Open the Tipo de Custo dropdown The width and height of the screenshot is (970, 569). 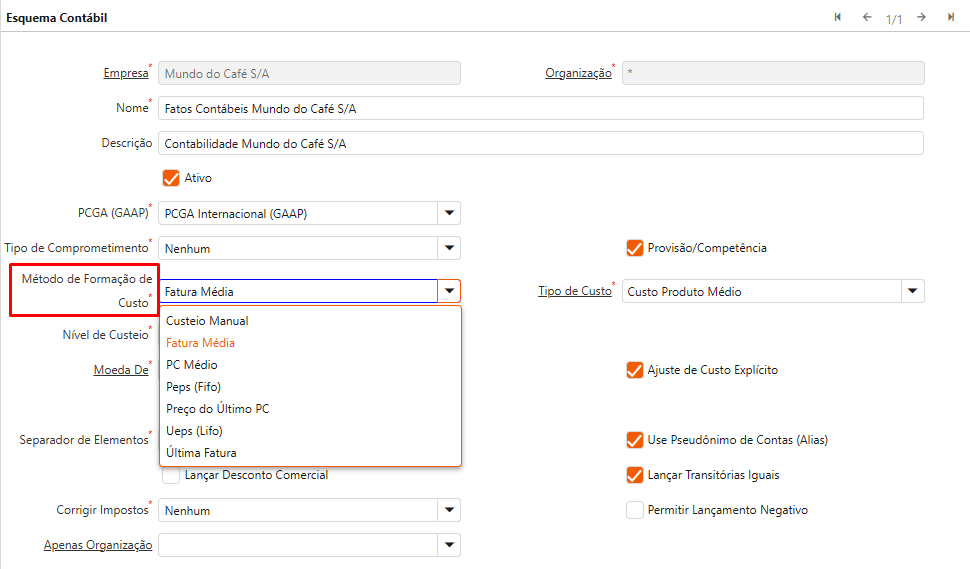point(912,291)
